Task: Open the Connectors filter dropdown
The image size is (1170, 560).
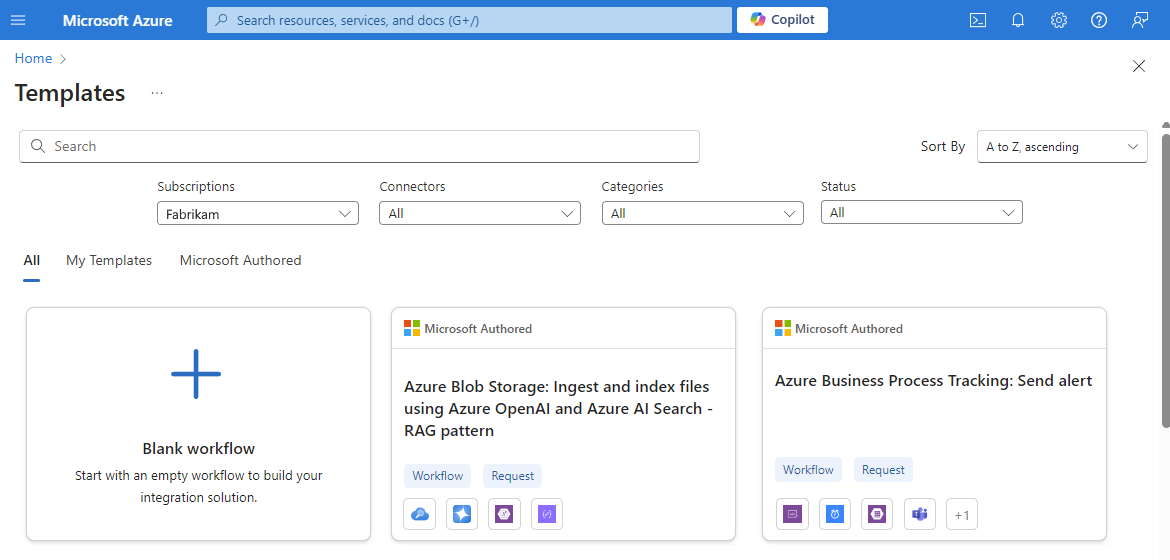Action: (479, 213)
